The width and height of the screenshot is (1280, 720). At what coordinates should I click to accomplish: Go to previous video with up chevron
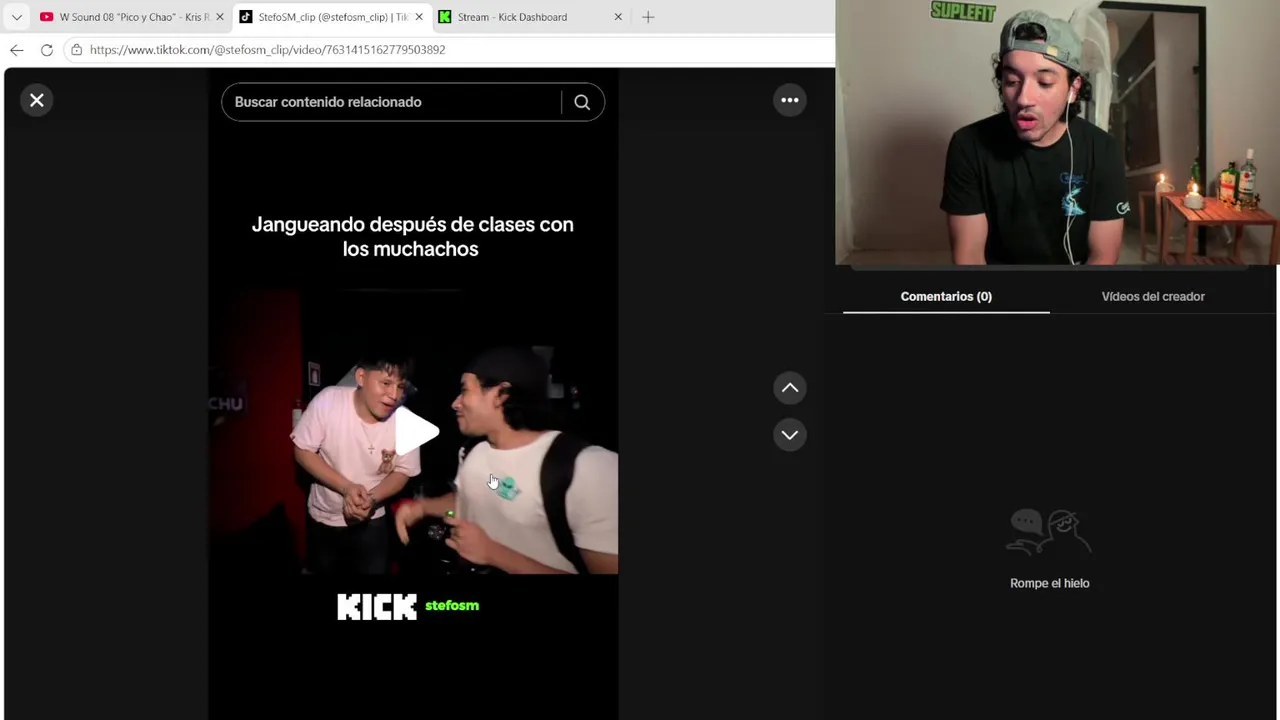coord(790,388)
